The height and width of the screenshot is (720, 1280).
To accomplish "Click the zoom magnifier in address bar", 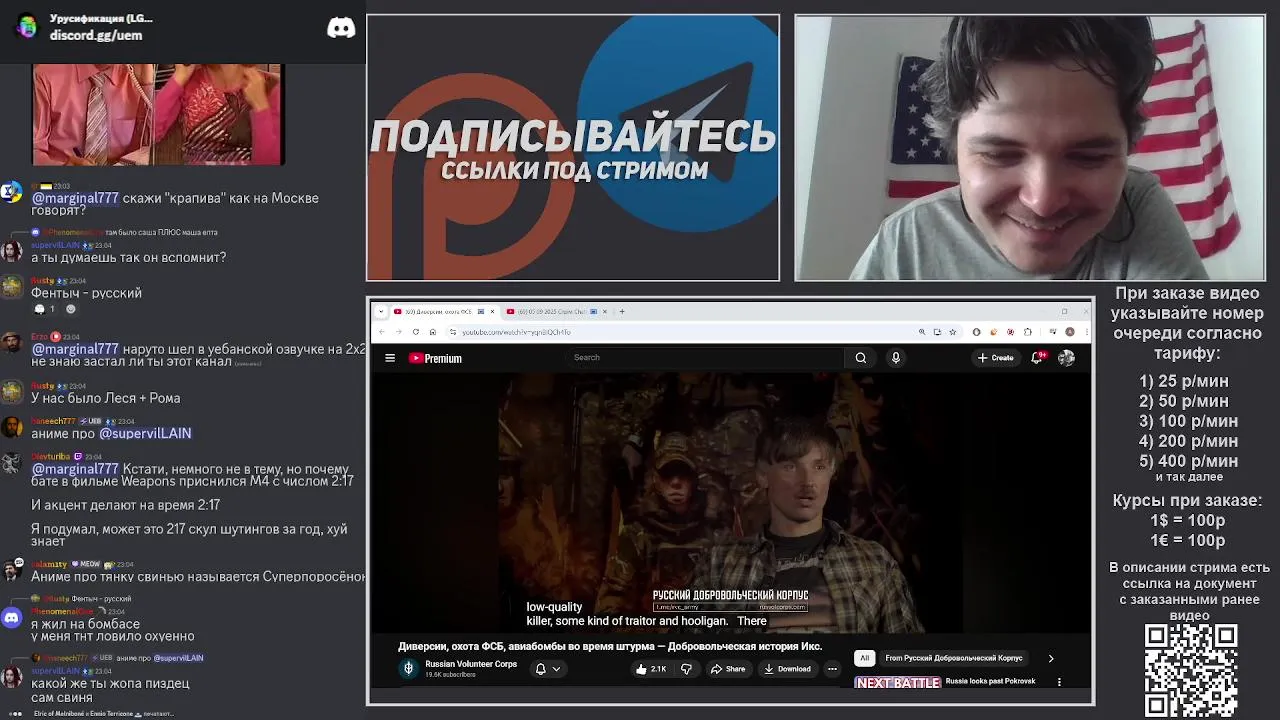I will 921,332.
